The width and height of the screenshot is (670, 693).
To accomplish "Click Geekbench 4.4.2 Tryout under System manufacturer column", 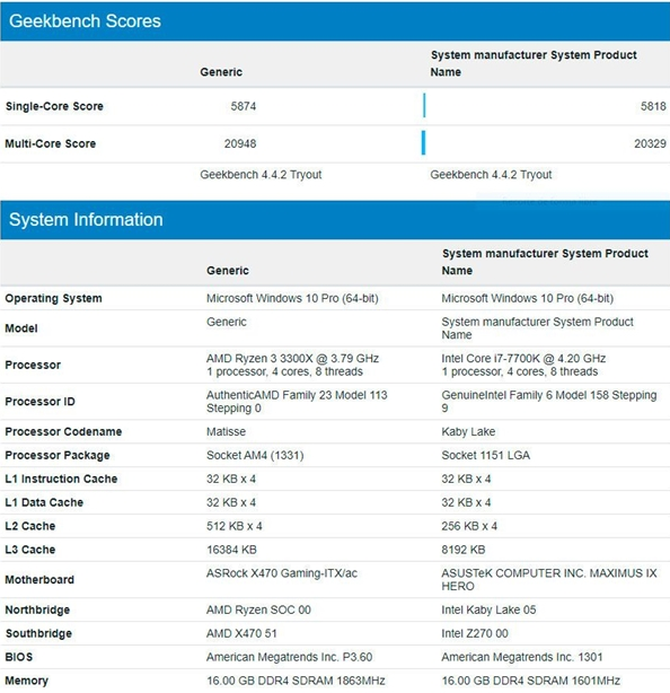I will click(x=491, y=175).
